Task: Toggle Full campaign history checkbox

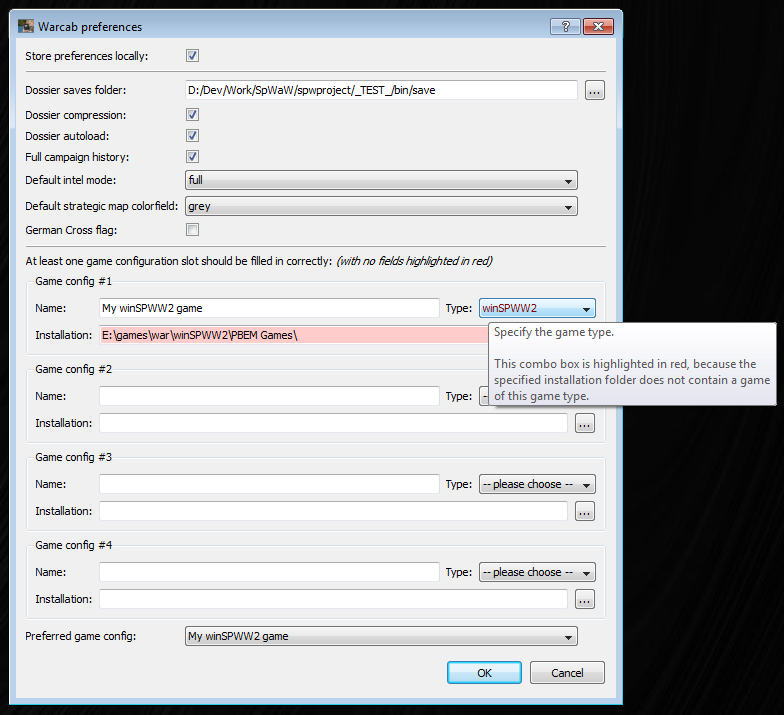Action: 192,157
